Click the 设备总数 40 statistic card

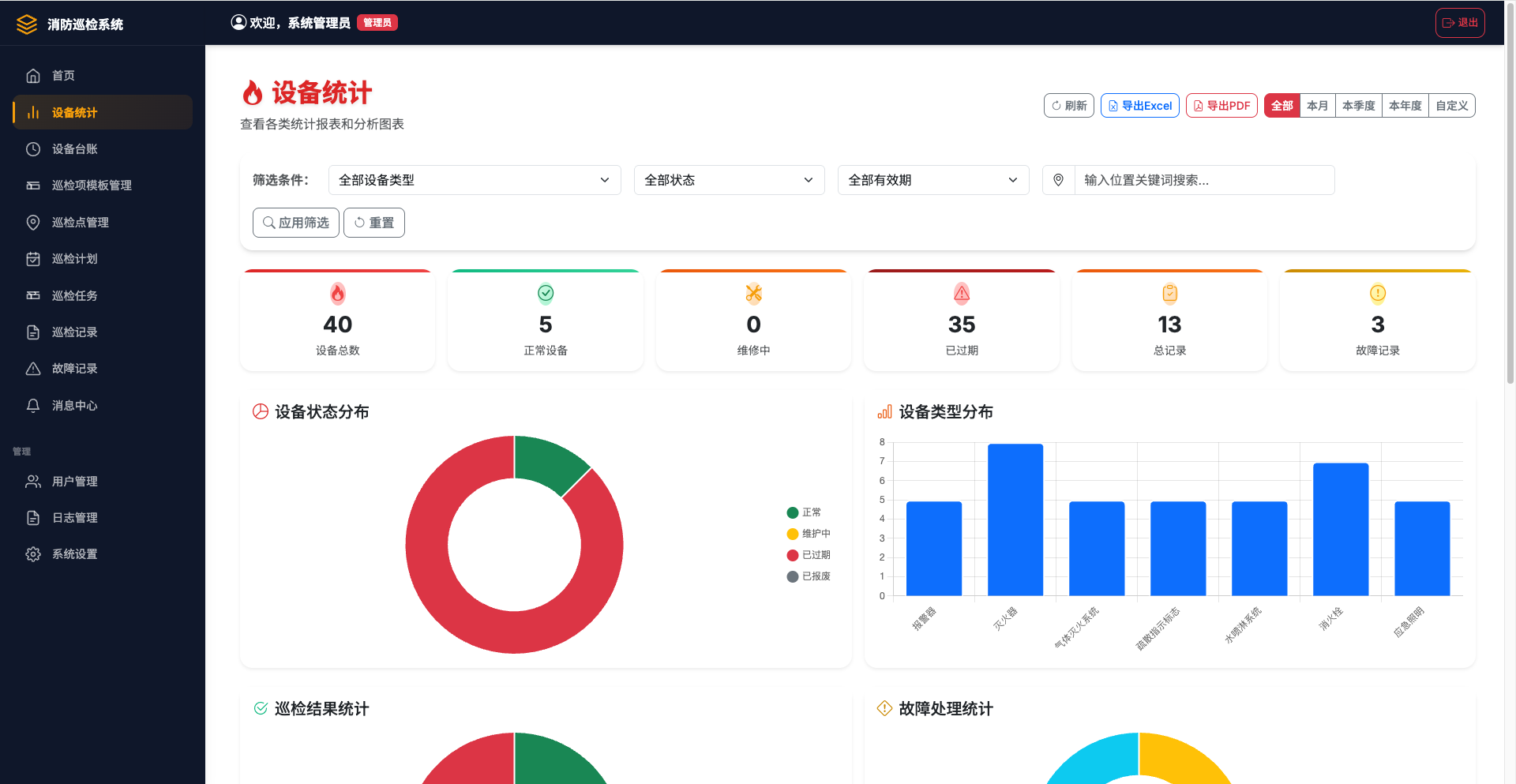[x=338, y=321]
